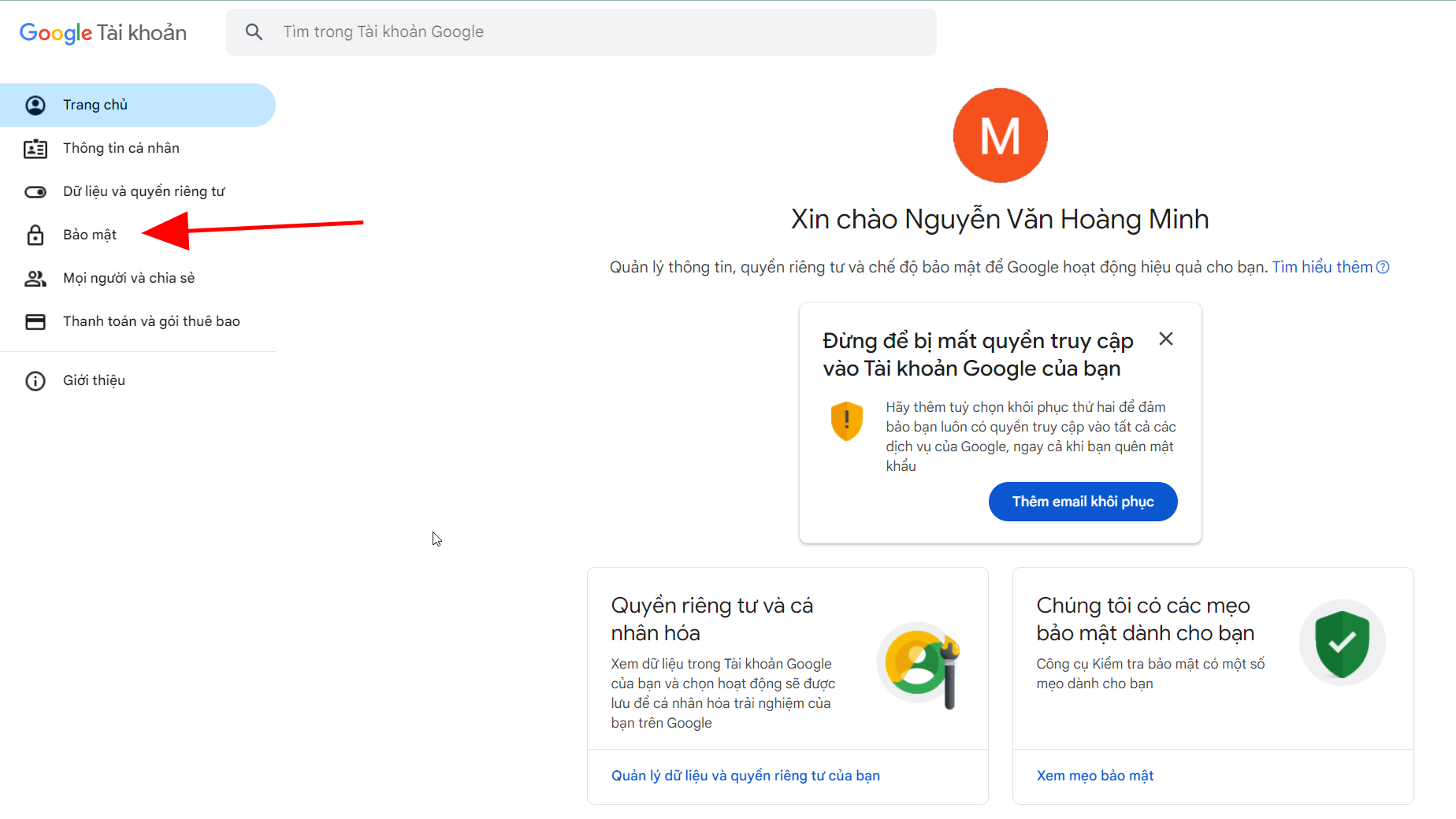Click the green security checkmark shield illustration
The height and width of the screenshot is (819, 1456).
(1342, 643)
